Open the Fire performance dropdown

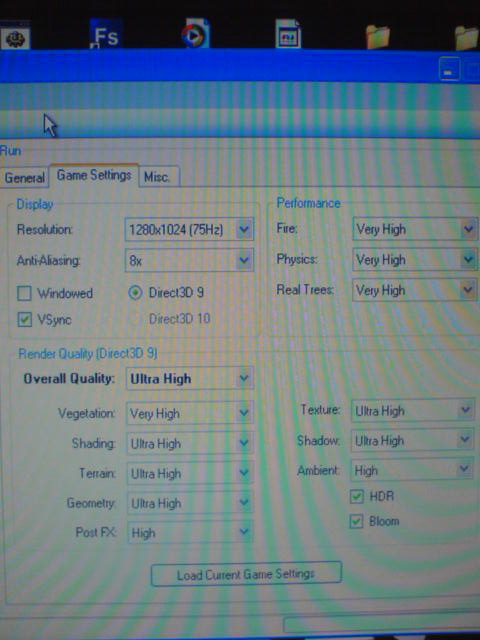[415, 229]
